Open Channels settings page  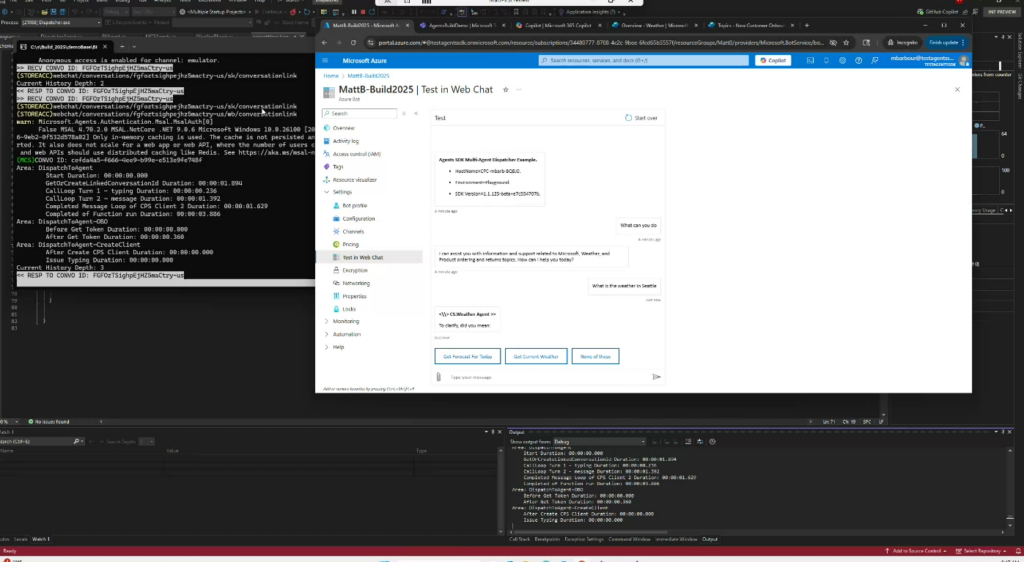(353, 232)
